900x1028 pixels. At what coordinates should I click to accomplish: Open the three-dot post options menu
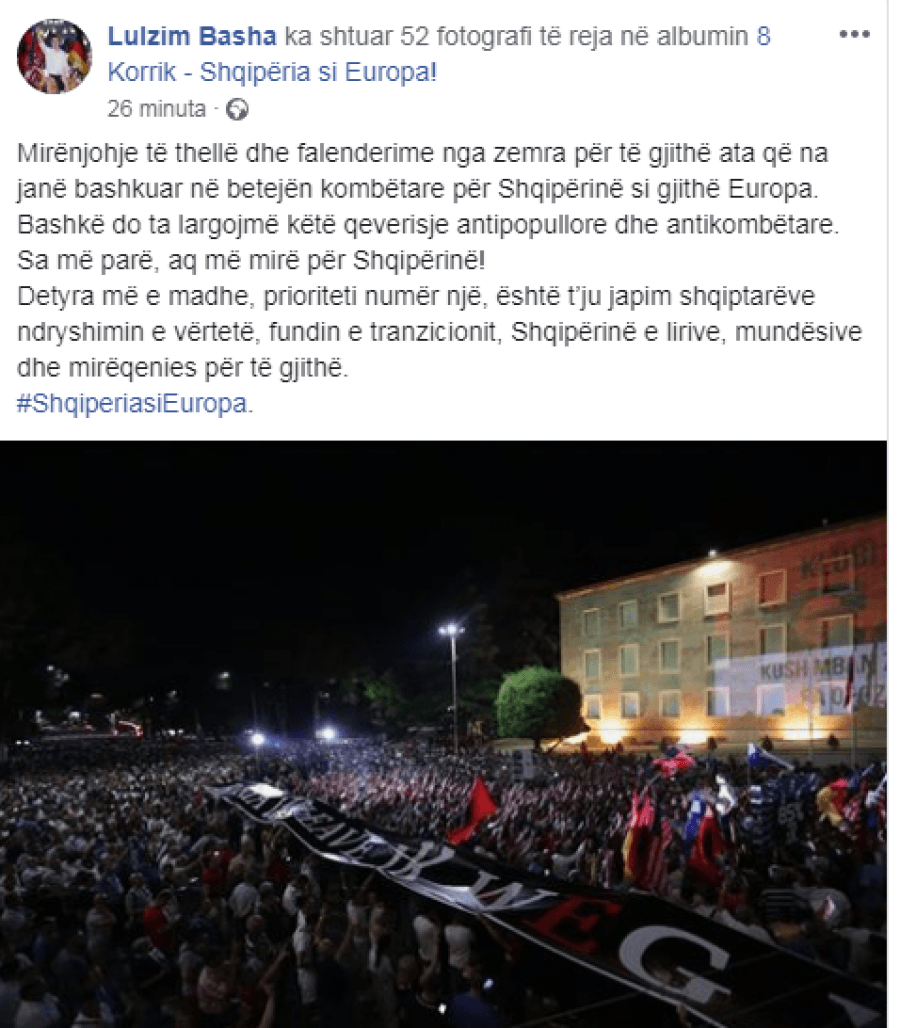pos(854,34)
